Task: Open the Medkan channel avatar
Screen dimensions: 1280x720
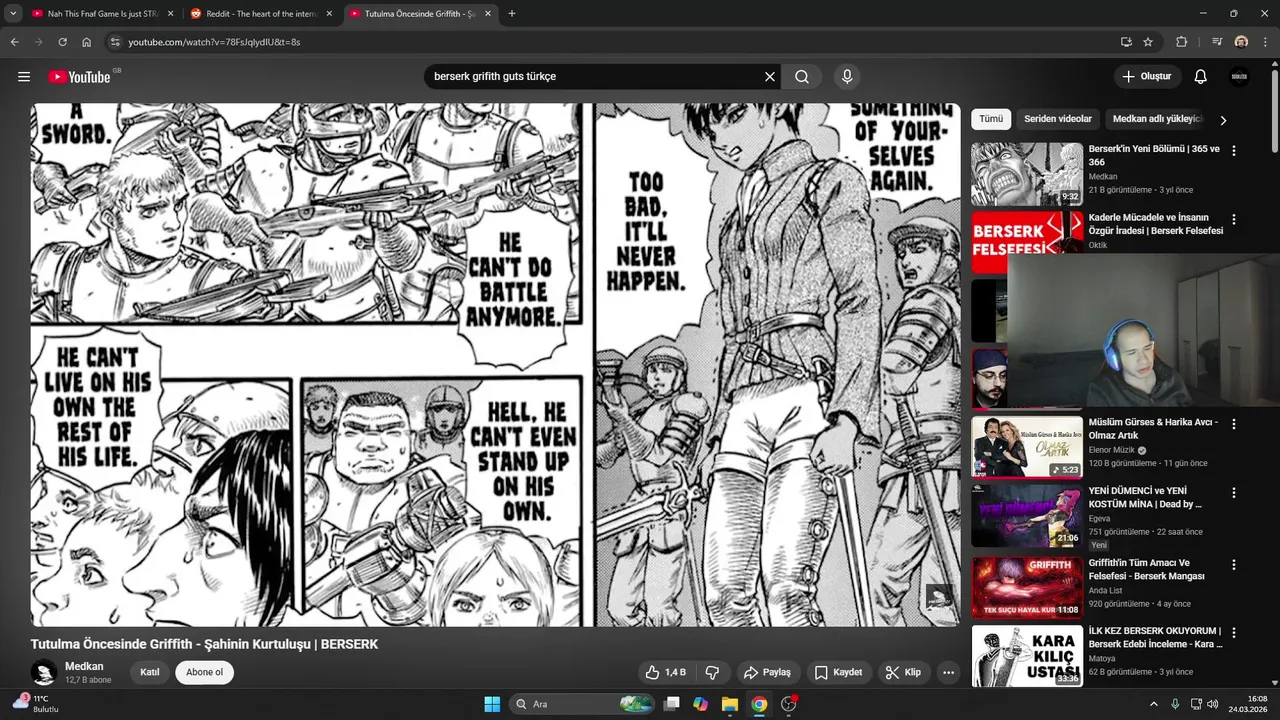Action: coord(43,672)
